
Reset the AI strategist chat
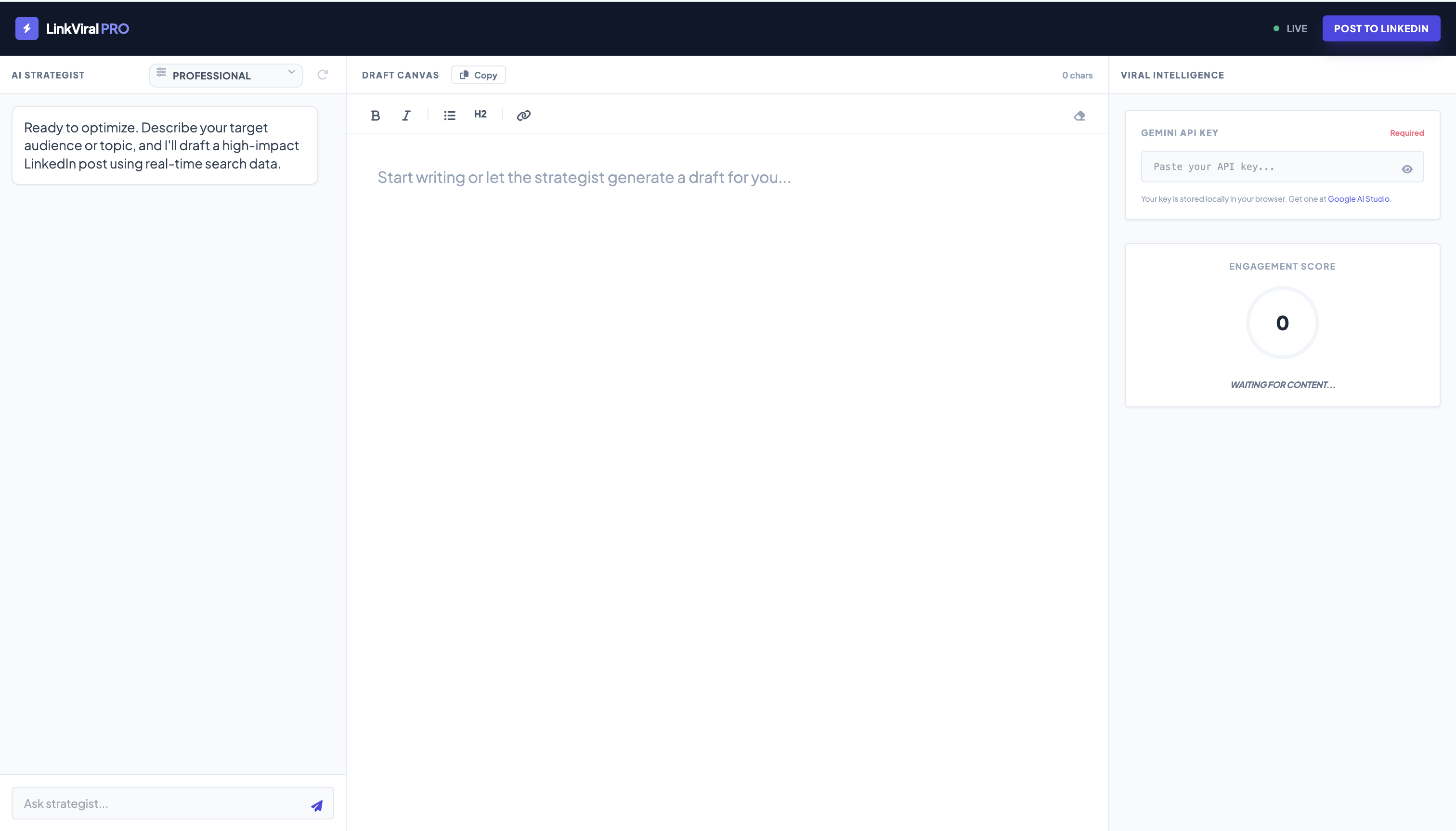[323, 75]
